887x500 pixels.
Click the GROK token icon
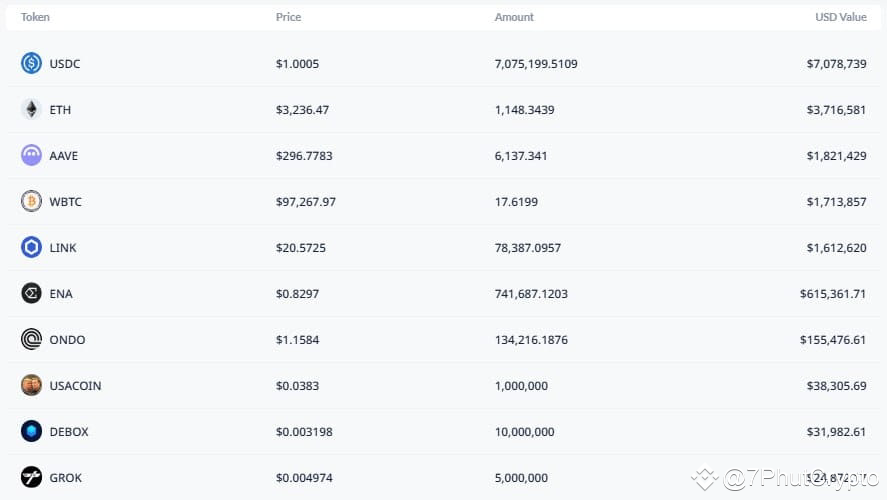click(31, 477)
